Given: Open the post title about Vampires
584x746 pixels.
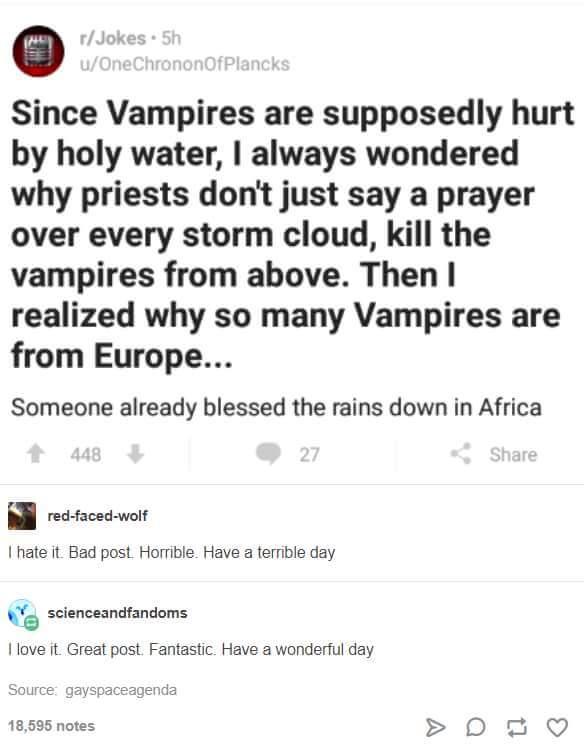Looking at the screenshot, I should [x=292, y=235].
